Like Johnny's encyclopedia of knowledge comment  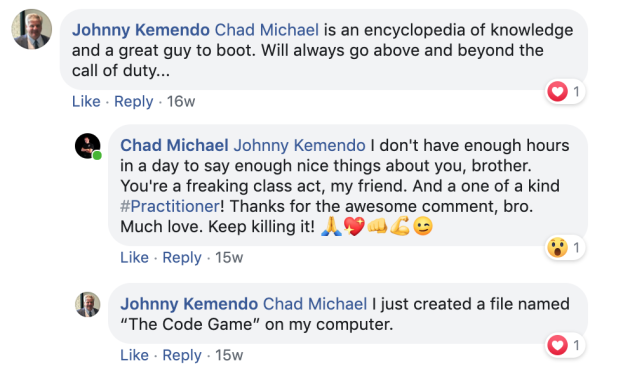[86, 101]
